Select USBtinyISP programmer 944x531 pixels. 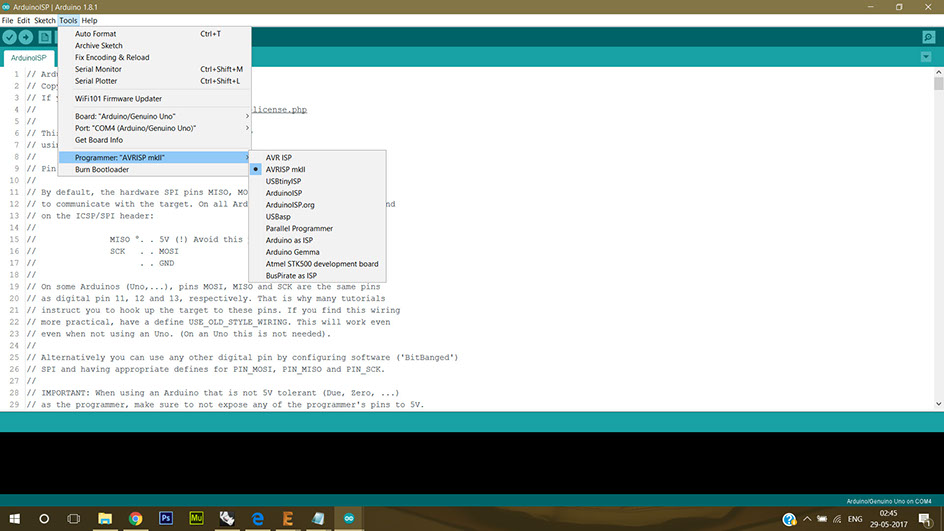coord(317,181)
